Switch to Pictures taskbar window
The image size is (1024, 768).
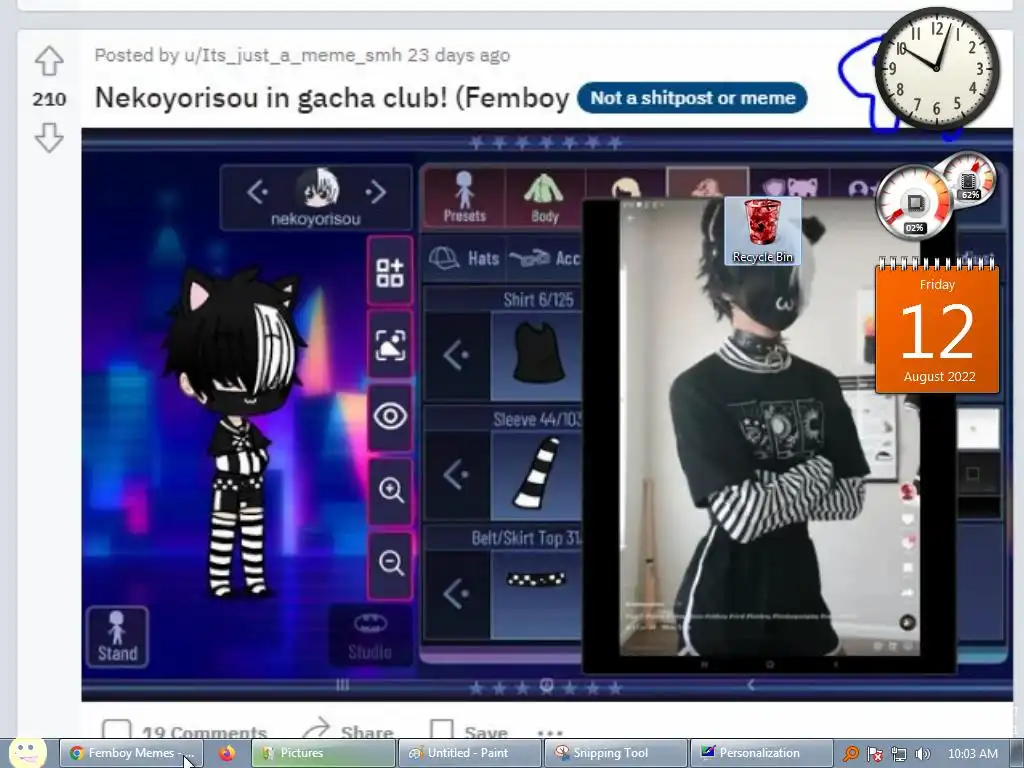[323, 753]
